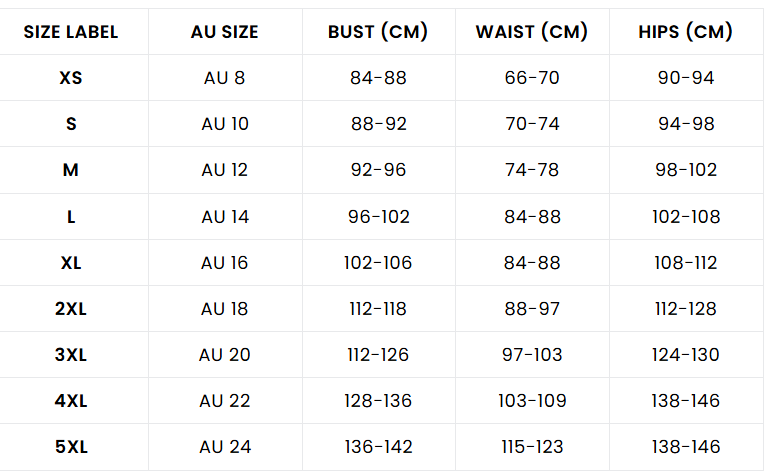Select waist value 70-74
This screenshot has height=474, width=770.
coord(532,124)
